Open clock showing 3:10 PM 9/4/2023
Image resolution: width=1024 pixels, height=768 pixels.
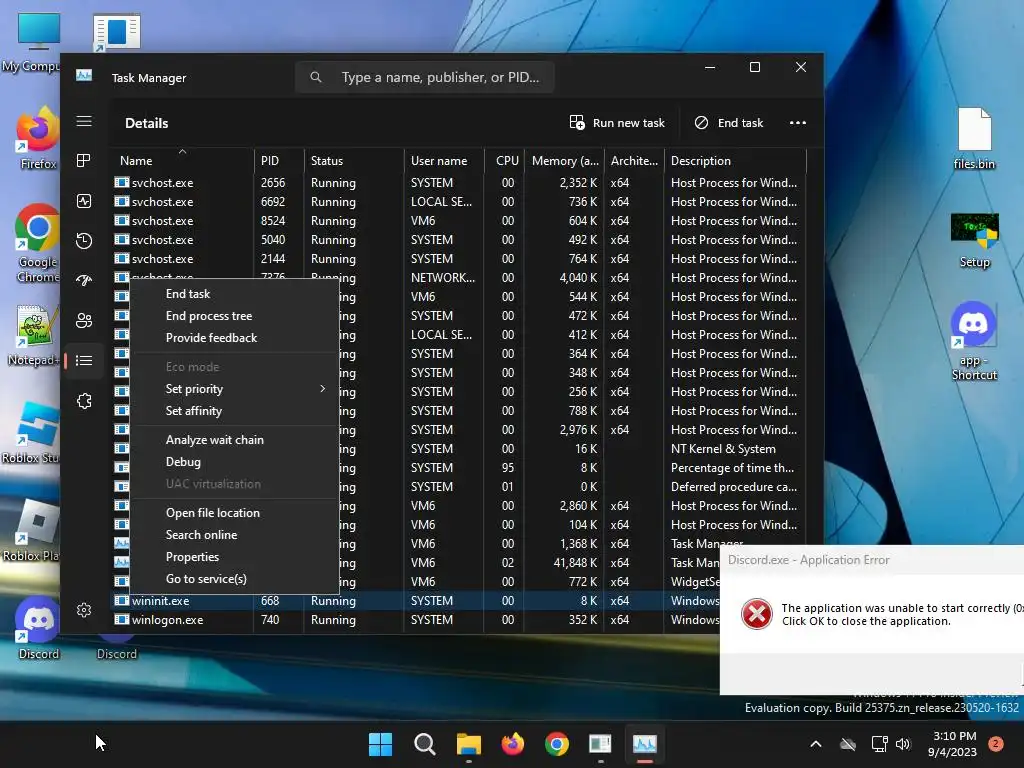953,744
